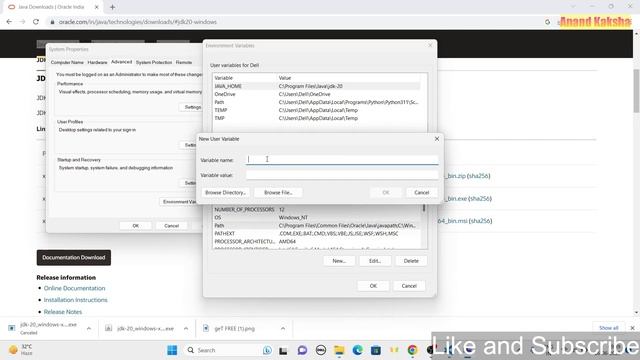Click Show all downloads
Image resolution: width=640 pixels, height=360 pixels.
pos(609,328)
